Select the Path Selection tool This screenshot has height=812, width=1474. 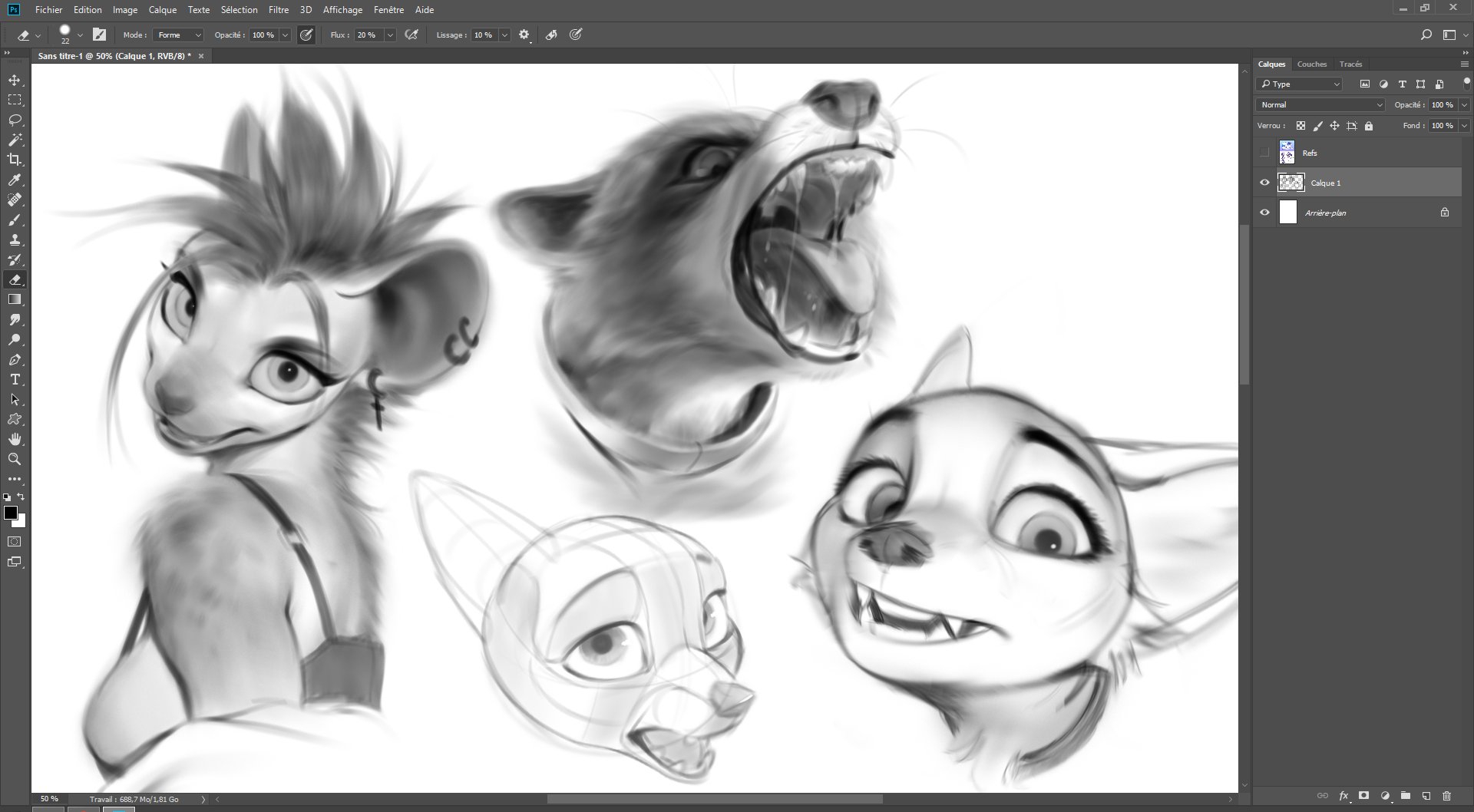(15, 400)
